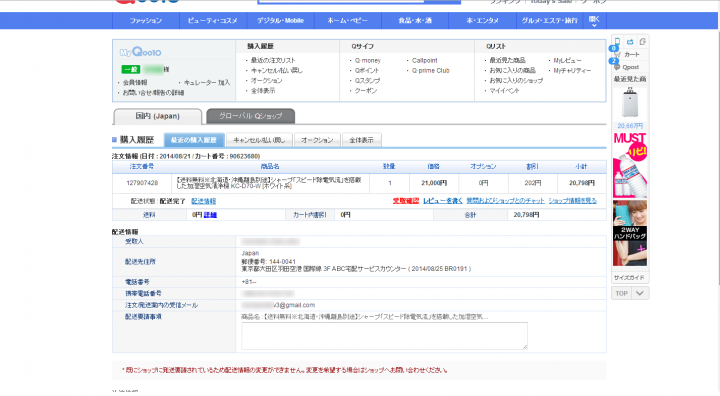The width and height of the screenshot is (720, 396).
Task: Open 会員情報 link
Action: (135, 82)
